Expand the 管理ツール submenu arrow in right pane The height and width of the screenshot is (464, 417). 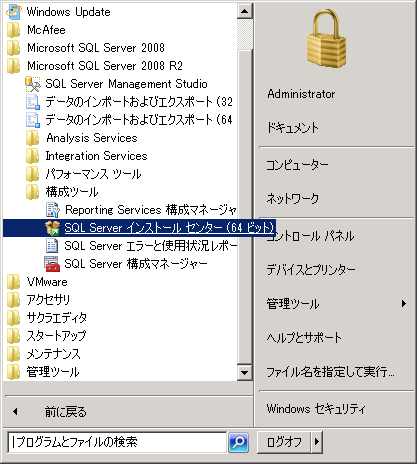pos(404,303)
